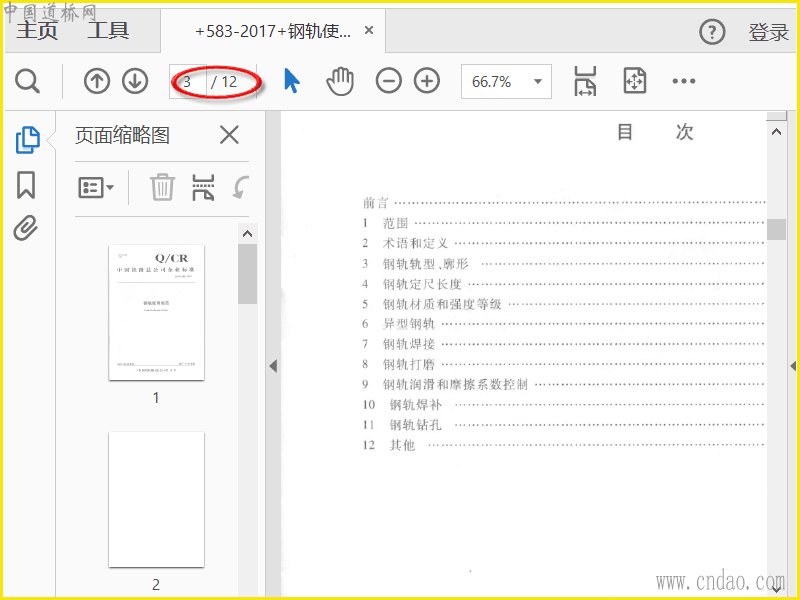Click the fit full page icon
800x600 pixels.
(x=635, y=81)
